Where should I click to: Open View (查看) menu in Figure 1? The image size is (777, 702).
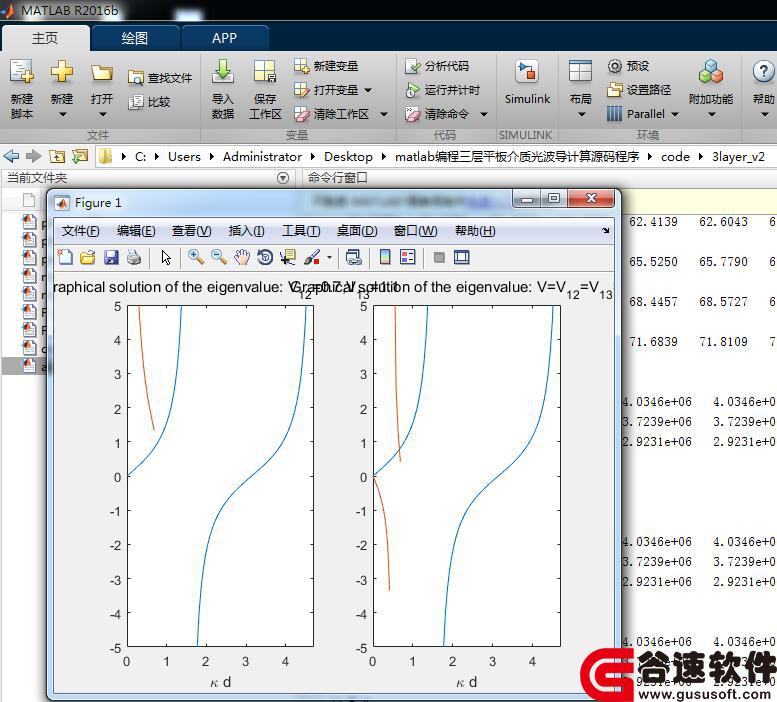[191, 231]
